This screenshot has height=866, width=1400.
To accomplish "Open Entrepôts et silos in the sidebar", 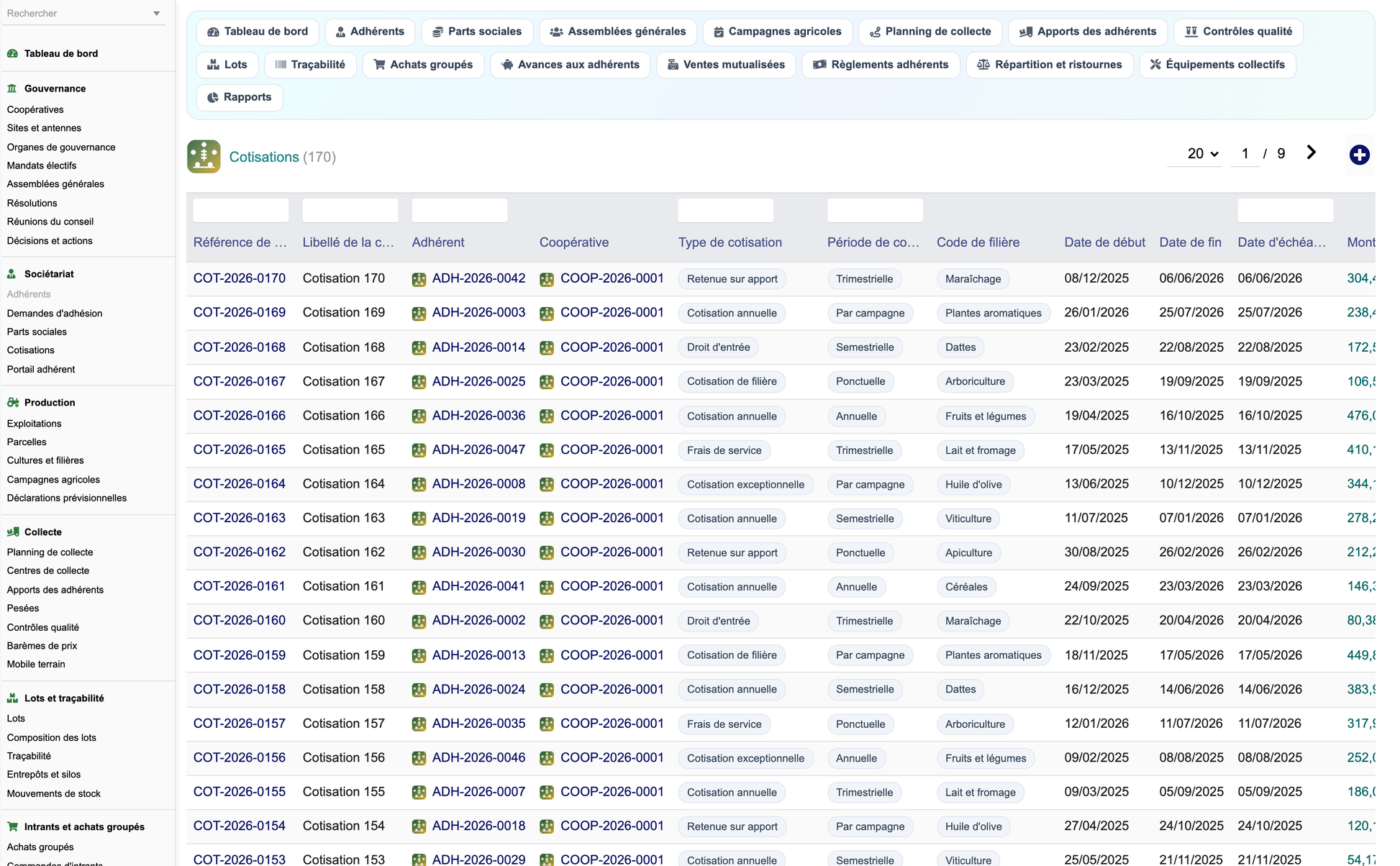I will (44, 775).
